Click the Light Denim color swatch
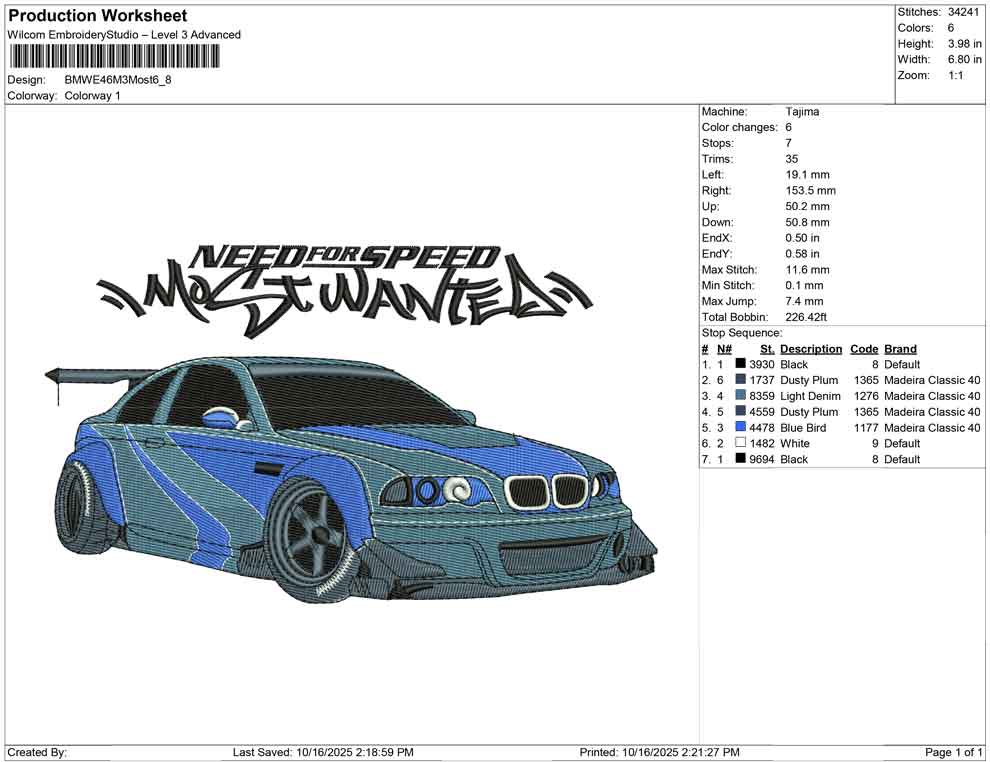This screenshot has width=990, height=762. (741, 396)
